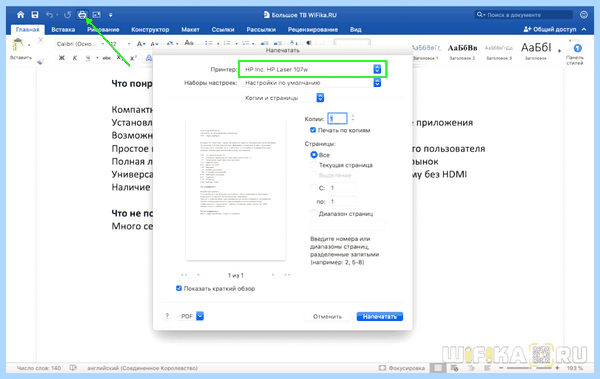The image size is (600, 379).
Task: Click the smiley feedback icon
Action: 584,15
